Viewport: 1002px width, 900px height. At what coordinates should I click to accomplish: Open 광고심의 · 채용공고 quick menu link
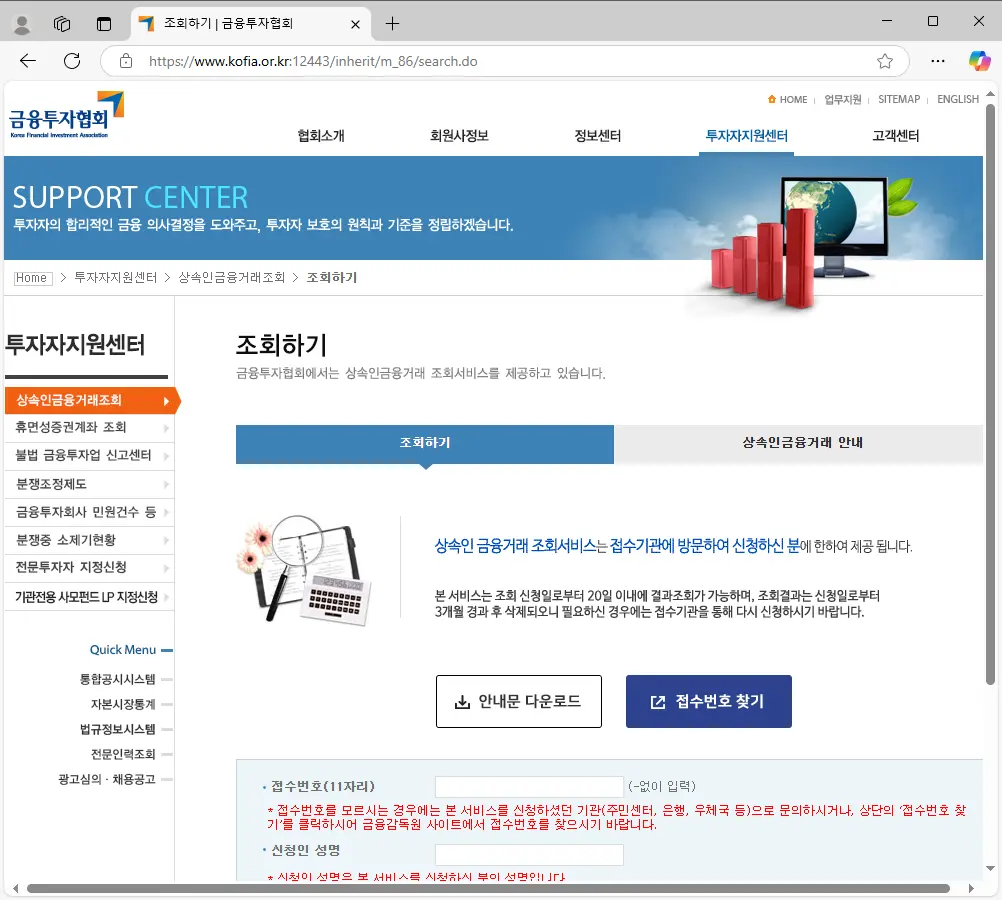[x=107, y=779]
